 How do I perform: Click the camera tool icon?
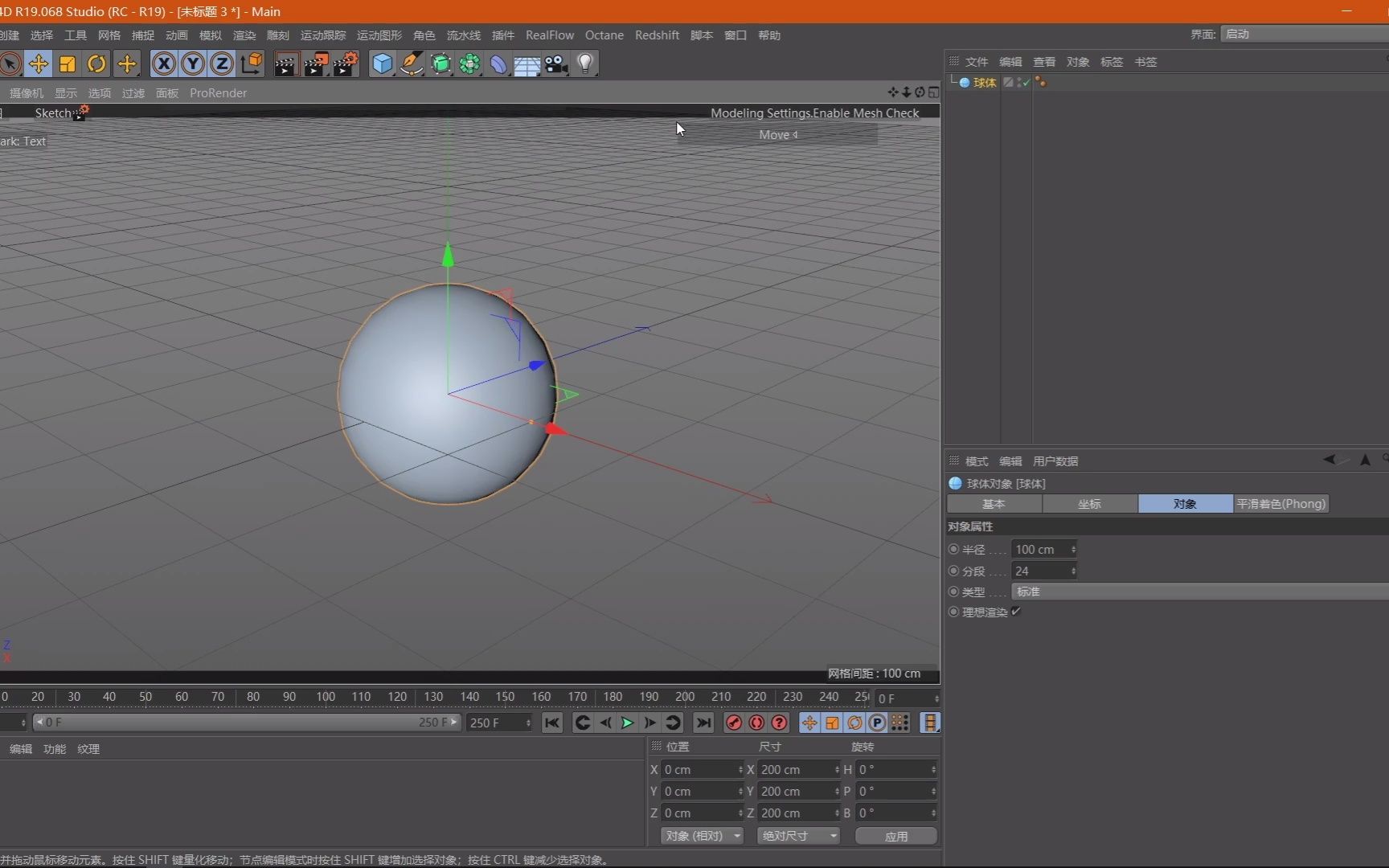(555, 63)
